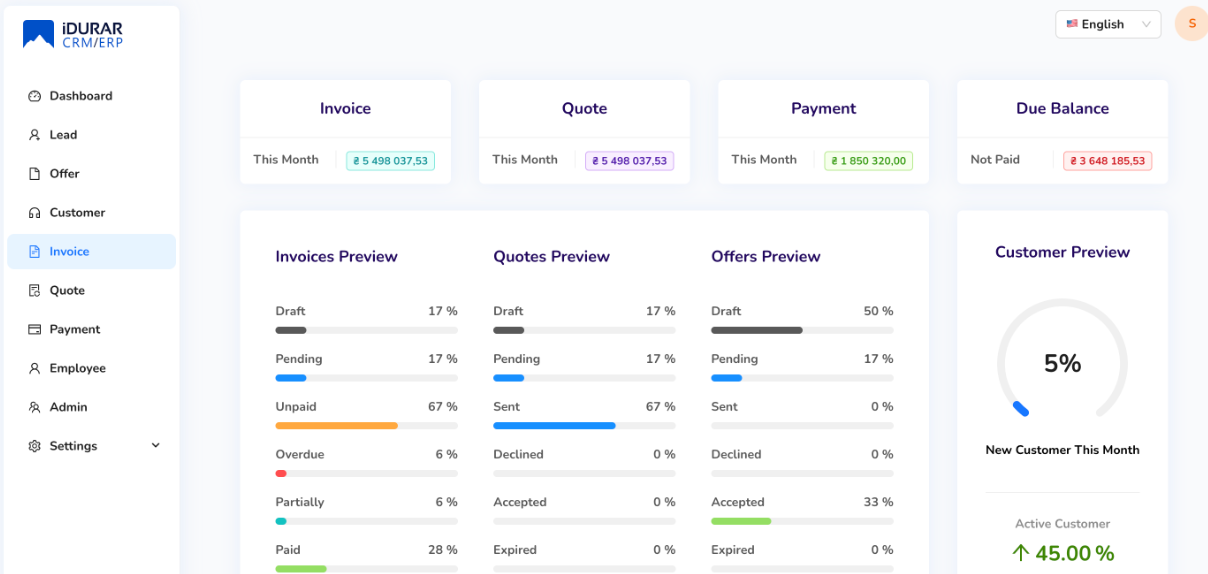The height and width of the screenshot is (574, 1208).
Task: Open the user avatar menu
Action: click(1191, 24)
